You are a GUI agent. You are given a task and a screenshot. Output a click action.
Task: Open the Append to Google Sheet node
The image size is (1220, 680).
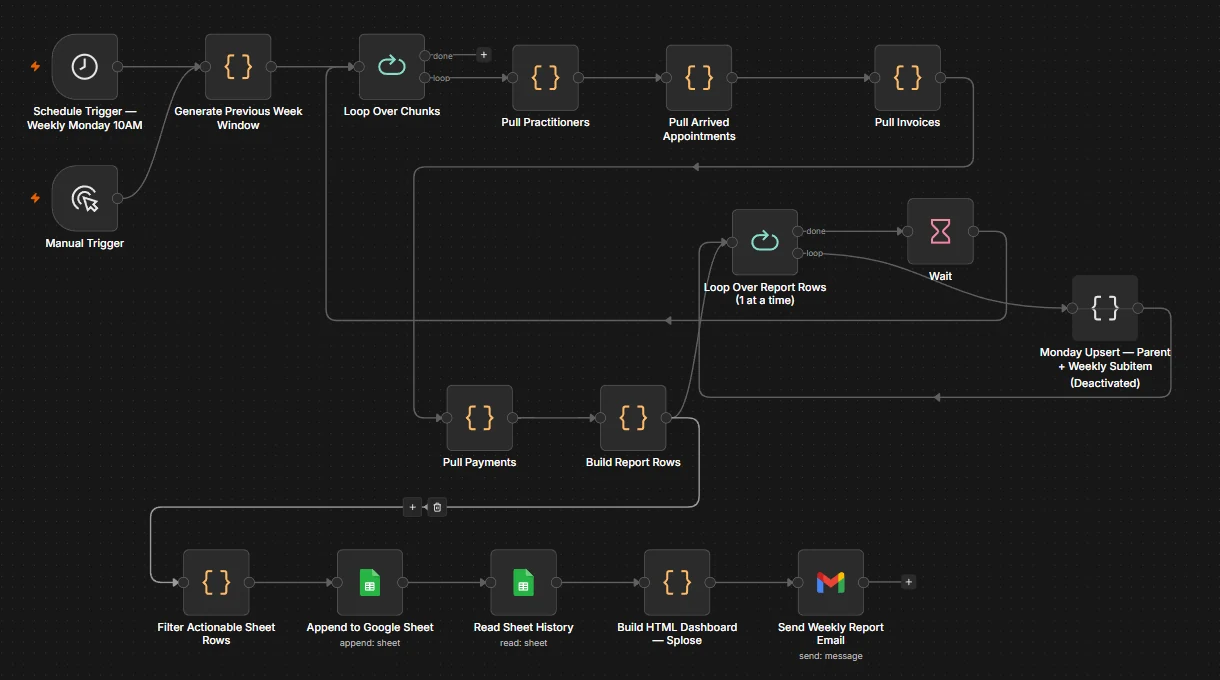pos(370,582)
